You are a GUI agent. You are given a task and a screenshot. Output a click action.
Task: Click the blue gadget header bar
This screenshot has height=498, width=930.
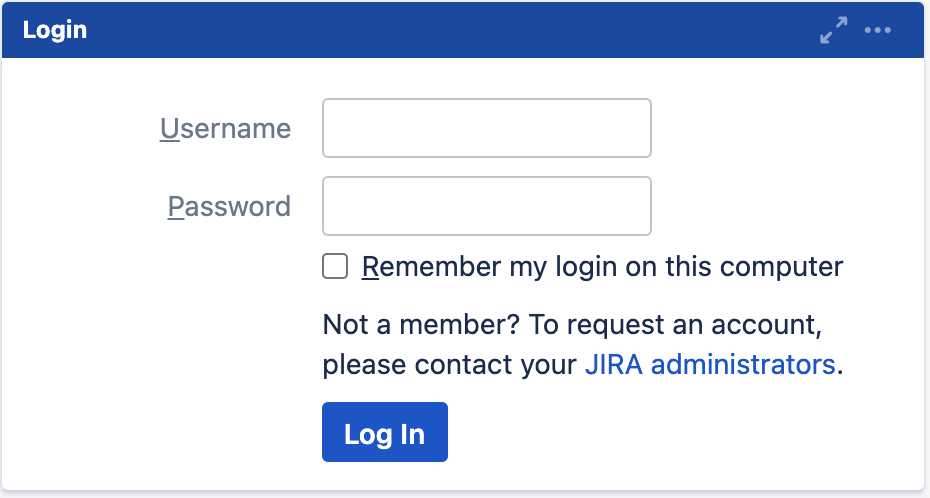coord(450,30)
